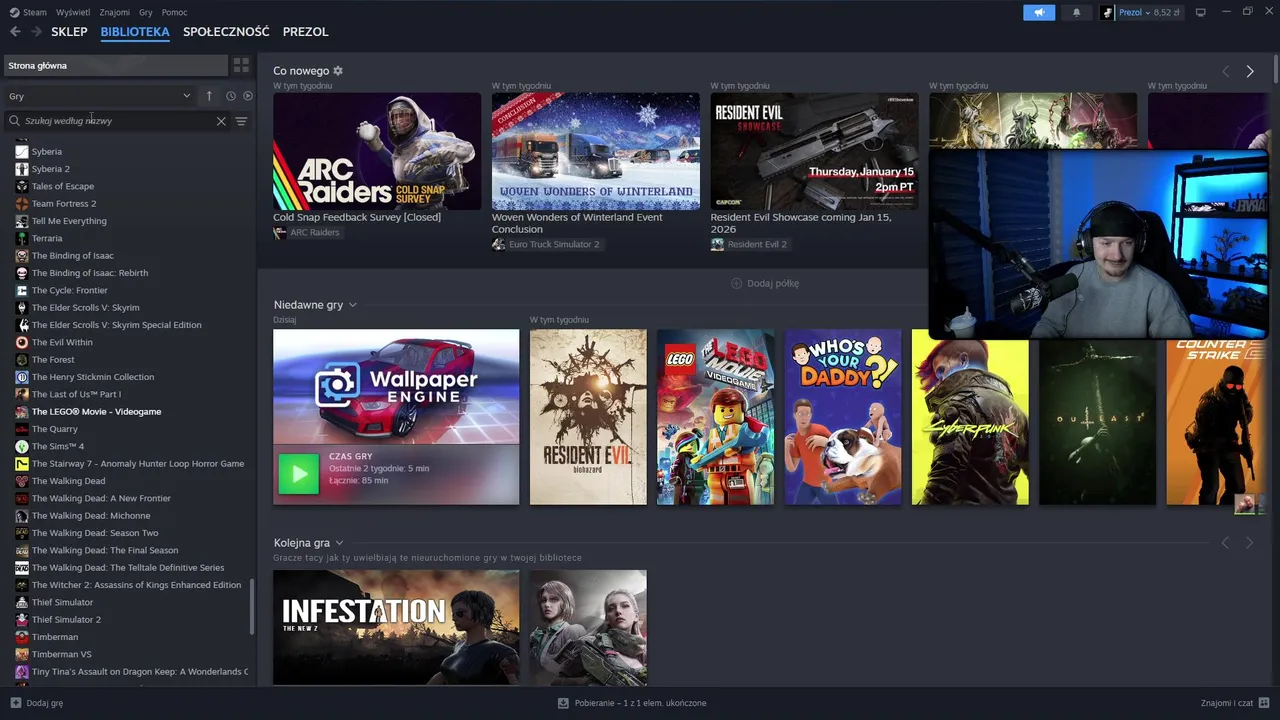Click the recent activity clock icon

pos(230,96)
